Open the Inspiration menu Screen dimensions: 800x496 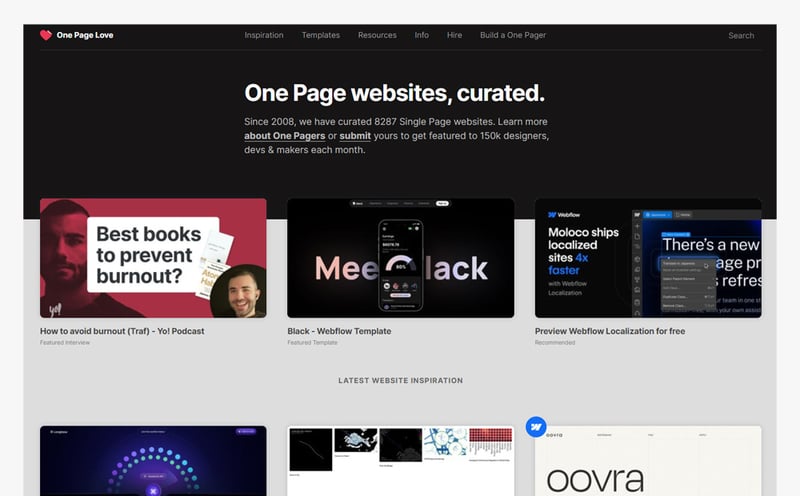[x=264, y=35]
